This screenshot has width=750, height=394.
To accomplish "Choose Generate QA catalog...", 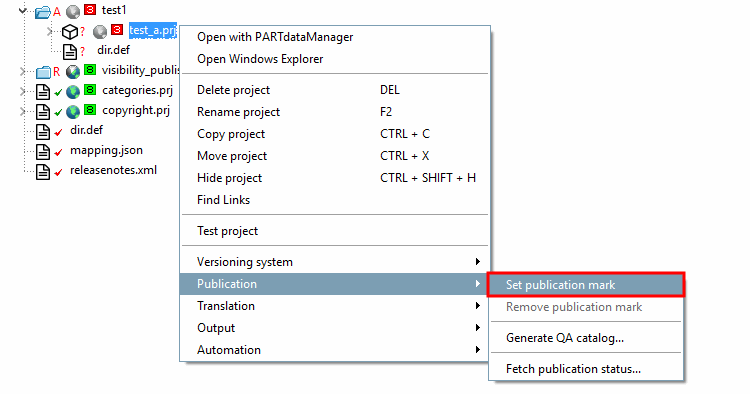I will (x=586, y=338).
